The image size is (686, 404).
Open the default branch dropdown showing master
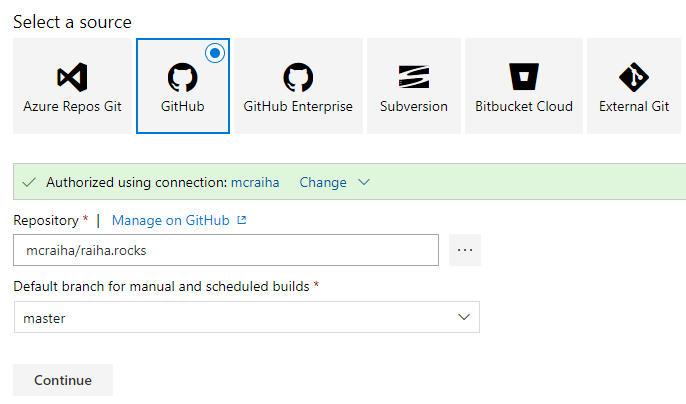point(247,317)
